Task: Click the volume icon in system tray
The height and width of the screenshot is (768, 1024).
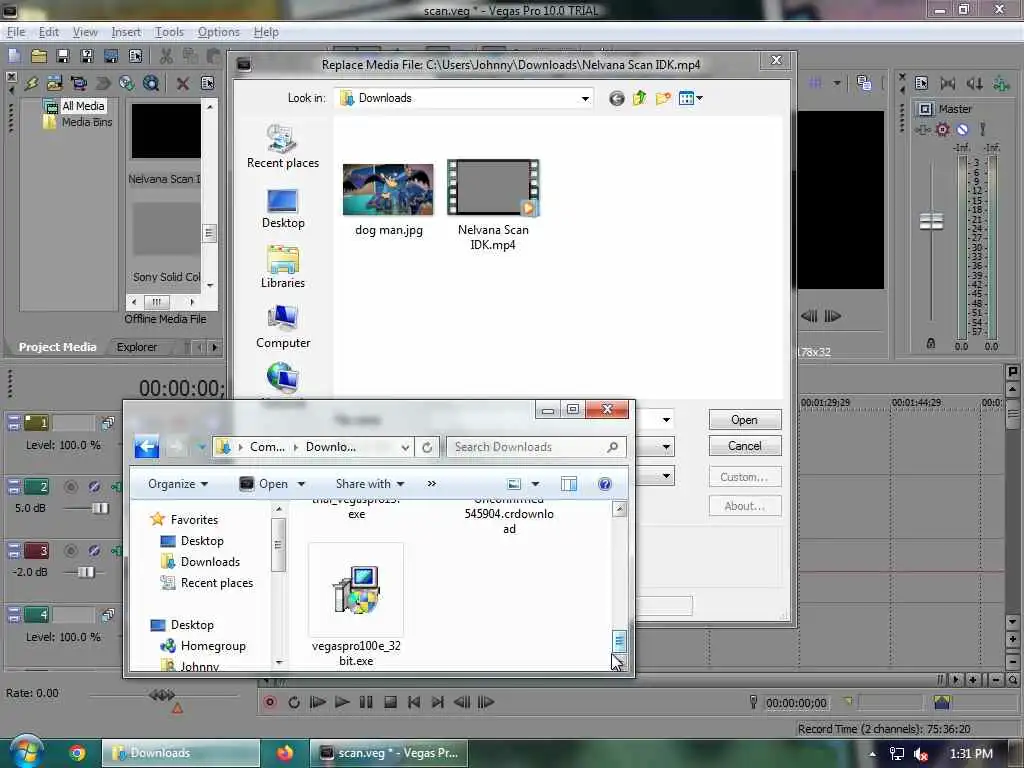Action: [921, 754]
